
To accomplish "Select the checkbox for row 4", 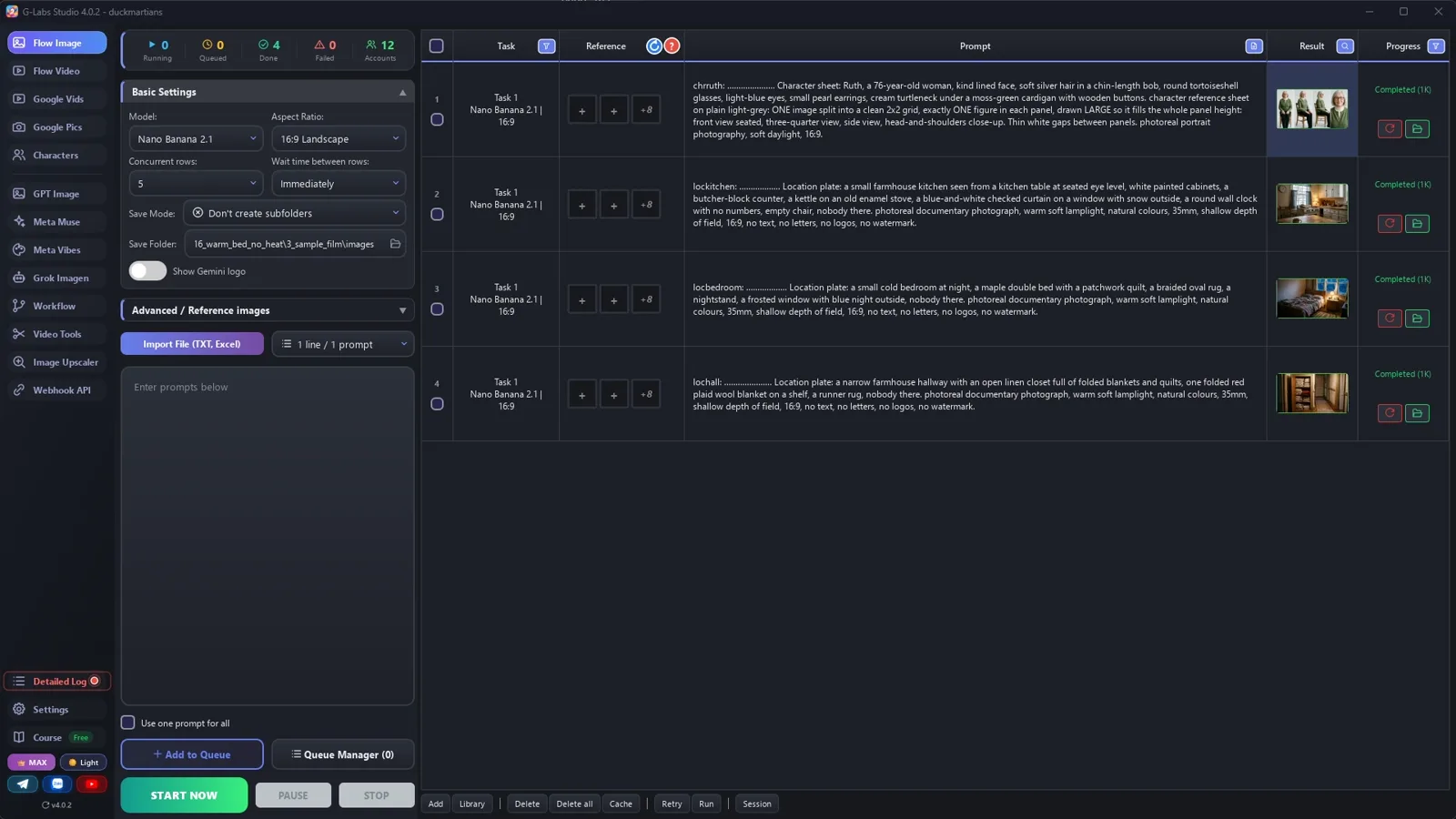I will [437, 404].
